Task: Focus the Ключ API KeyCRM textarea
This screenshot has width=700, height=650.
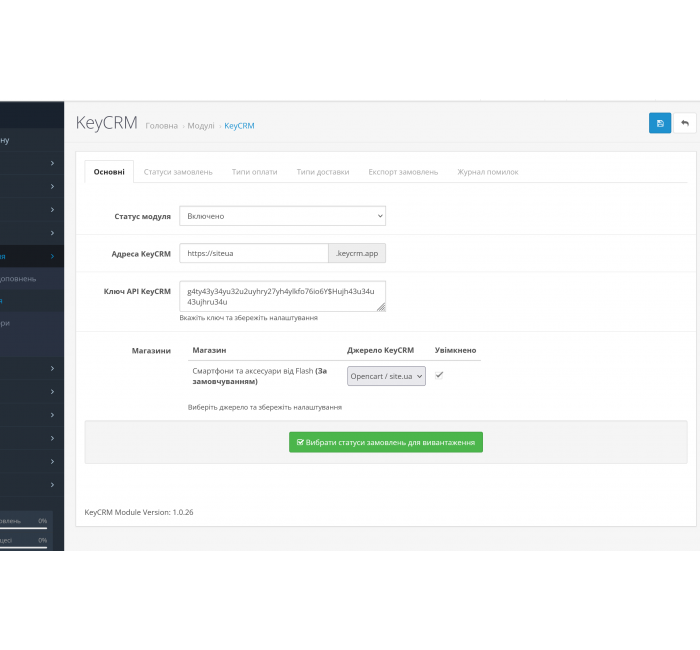Action: (x=283, y=296)
